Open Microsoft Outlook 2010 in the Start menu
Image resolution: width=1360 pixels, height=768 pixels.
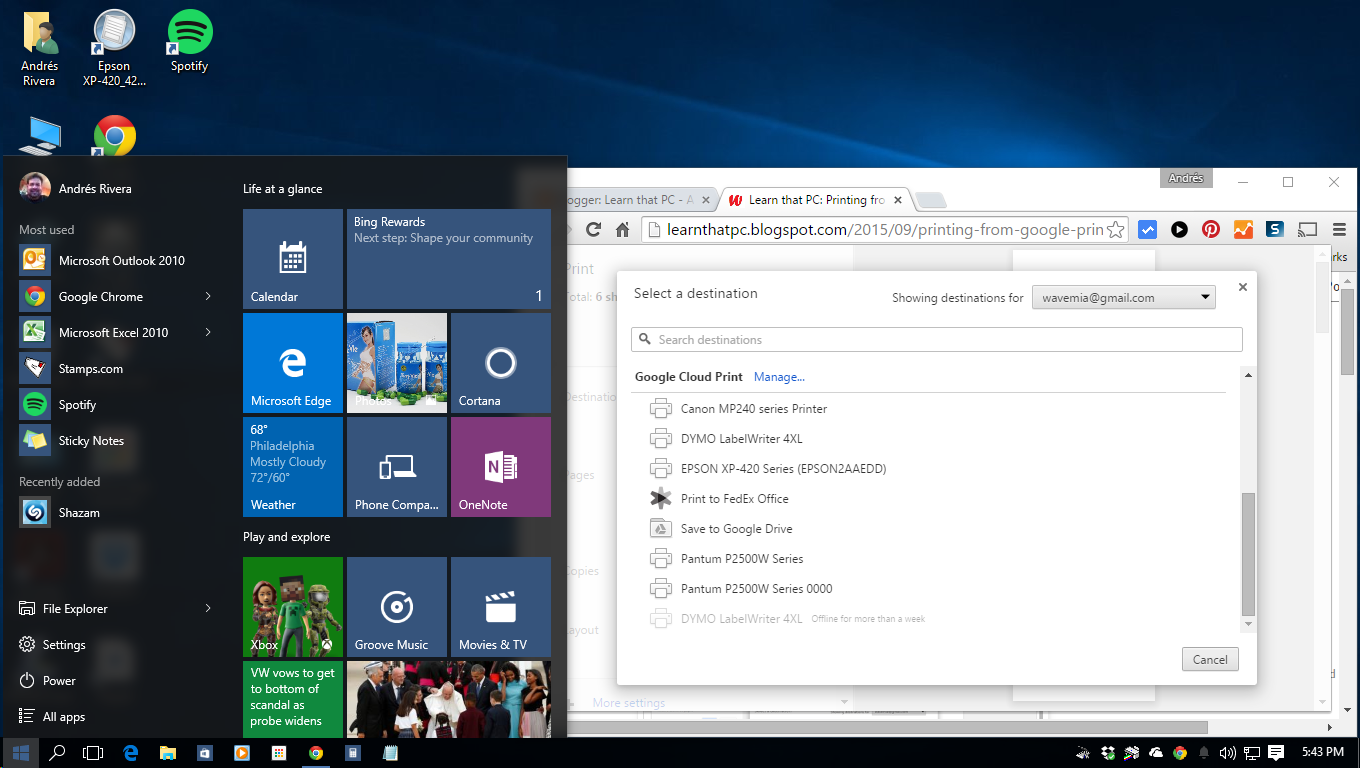117,260
